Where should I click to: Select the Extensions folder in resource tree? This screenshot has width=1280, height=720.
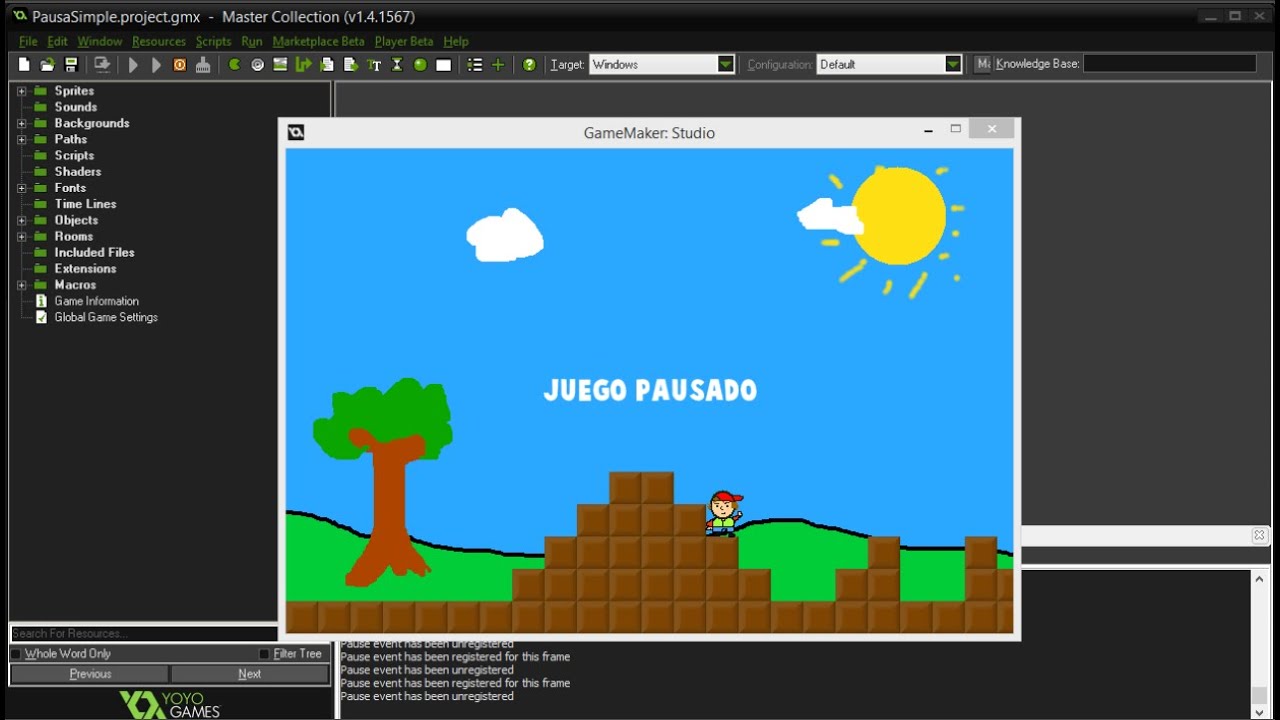85,269
